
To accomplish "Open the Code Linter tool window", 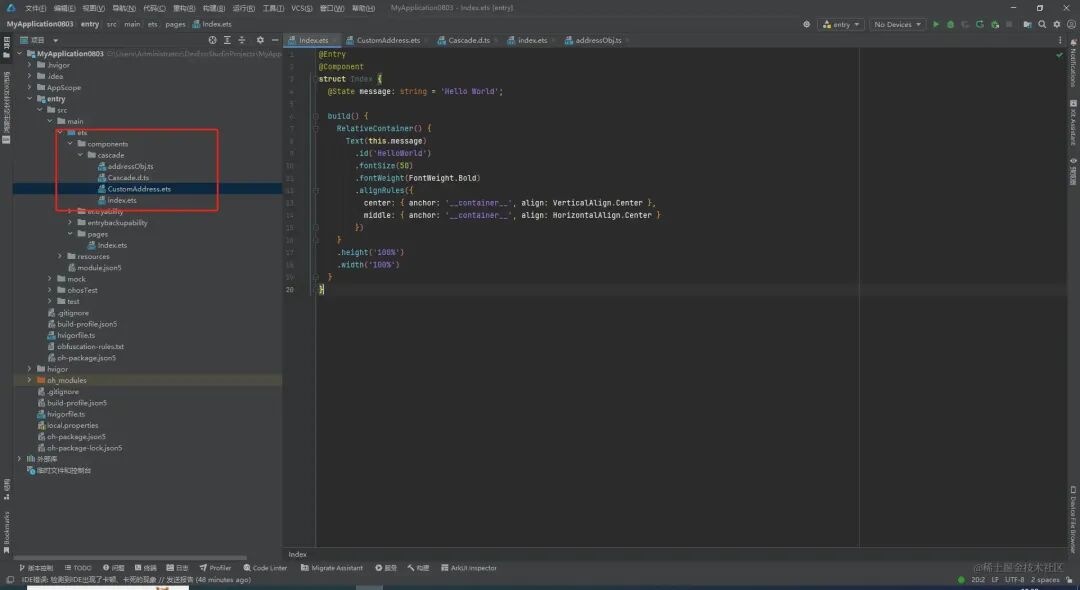I will (x=265, y=568).
